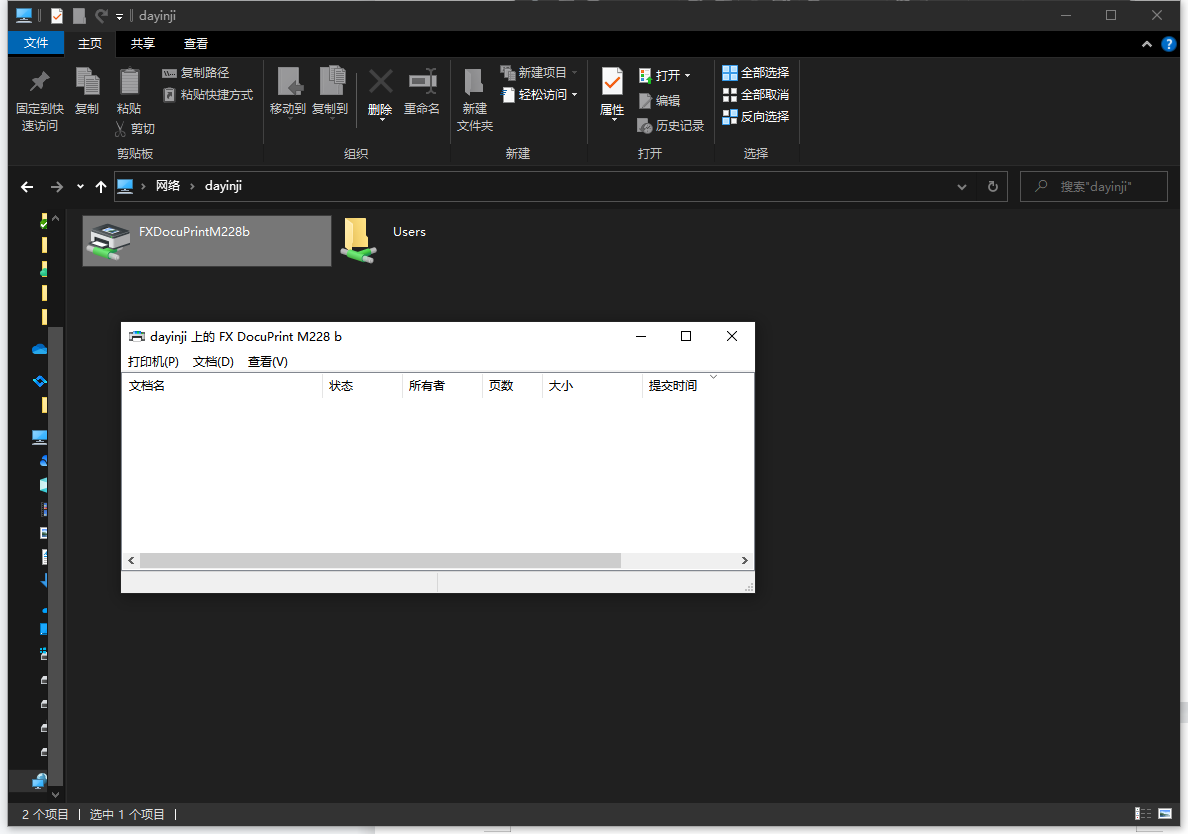Switch to details view in status bar
Image resolution: width=1188 pixels, height=834 pixels.
coord(1143,814)
